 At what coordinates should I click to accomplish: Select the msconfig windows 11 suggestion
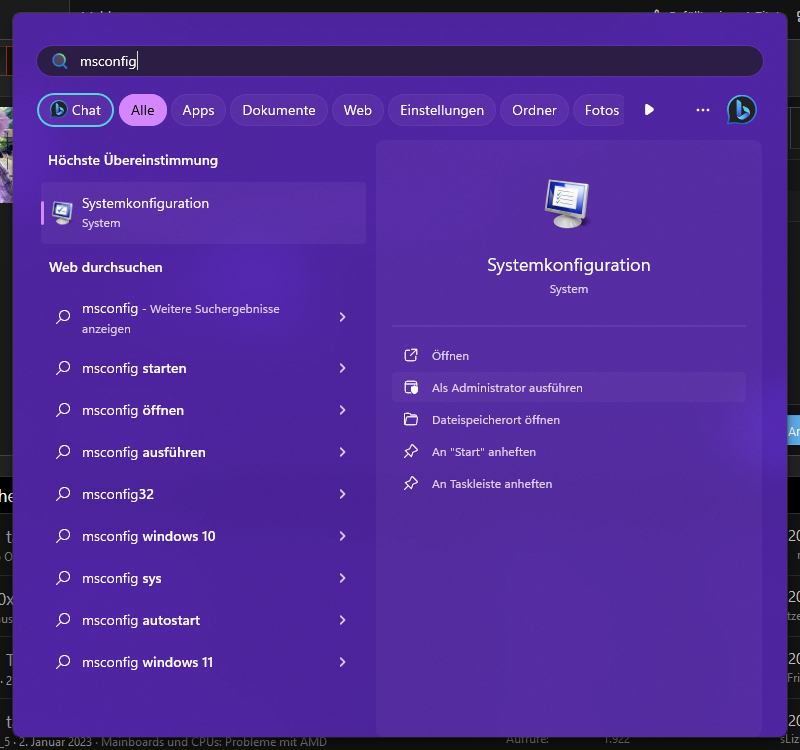pyautogui.click(x=204, y=662)
